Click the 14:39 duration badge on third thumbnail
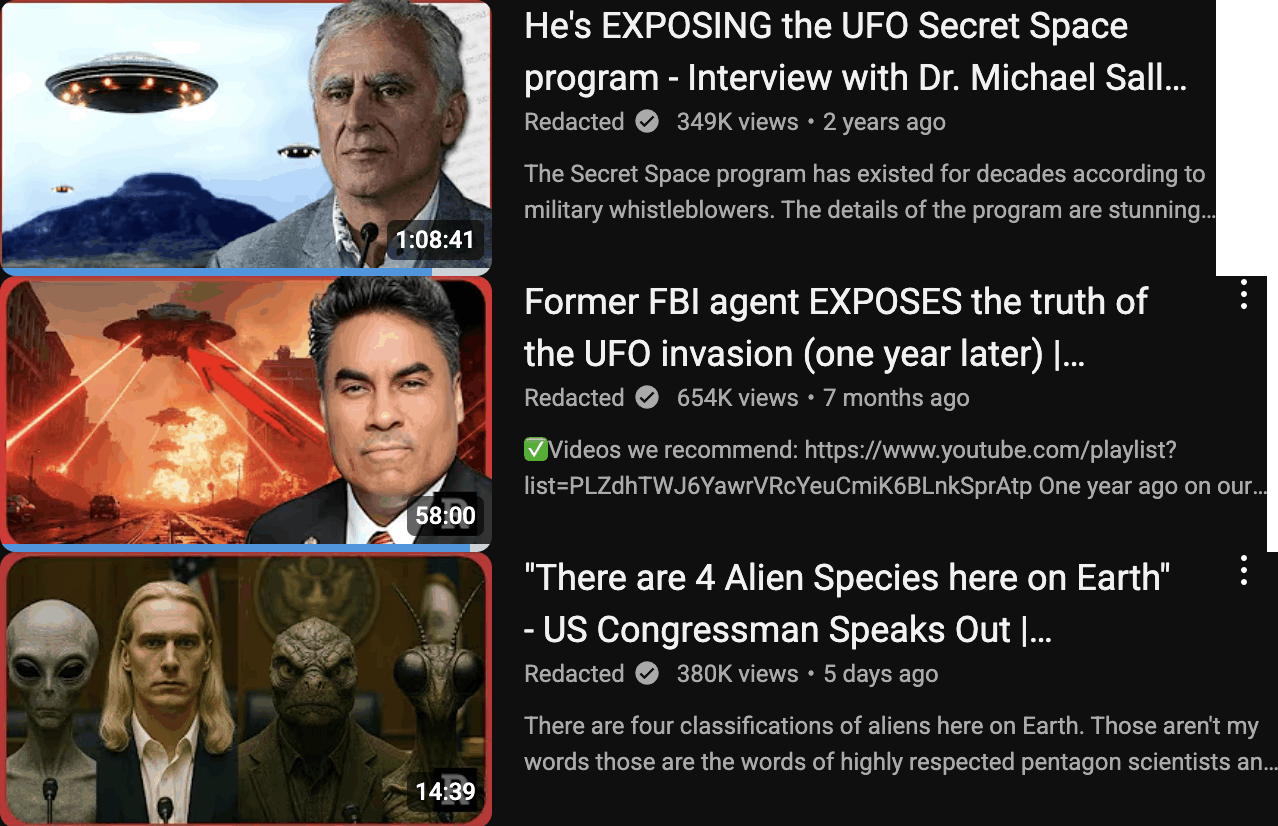The height and width of the screenshot is (826, 1278). coord(446,792)
